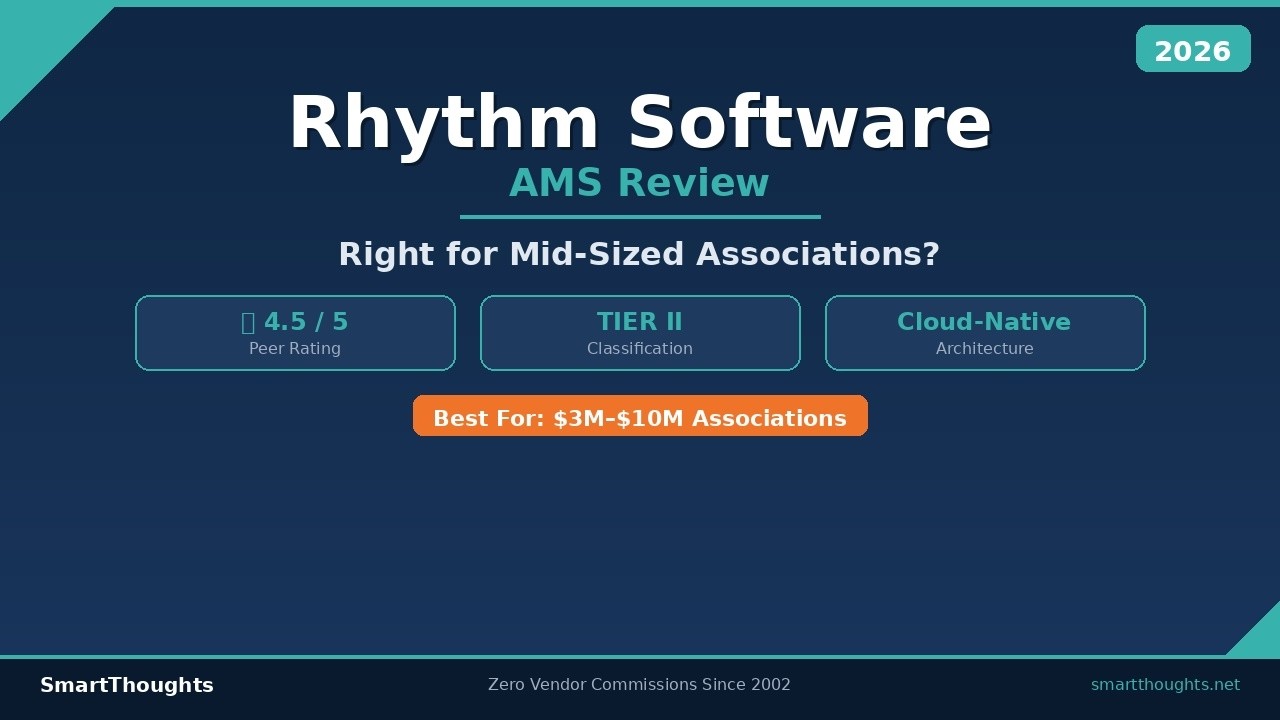
Task: Select 'Right for Mid-Sized Associations?' heading
Action: [639, 254]
